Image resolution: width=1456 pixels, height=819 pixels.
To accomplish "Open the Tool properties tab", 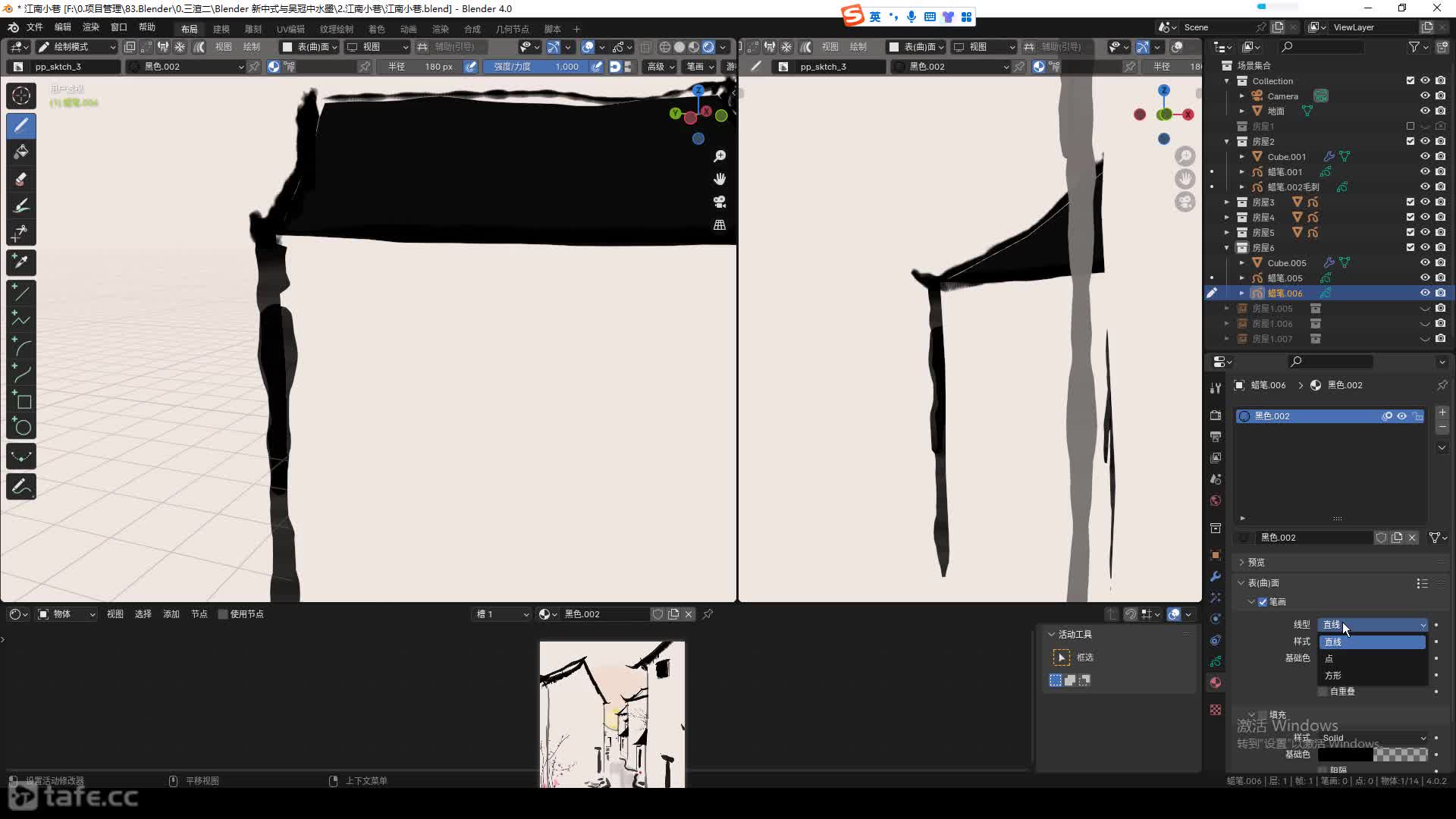I will (x=1216, y=388).
